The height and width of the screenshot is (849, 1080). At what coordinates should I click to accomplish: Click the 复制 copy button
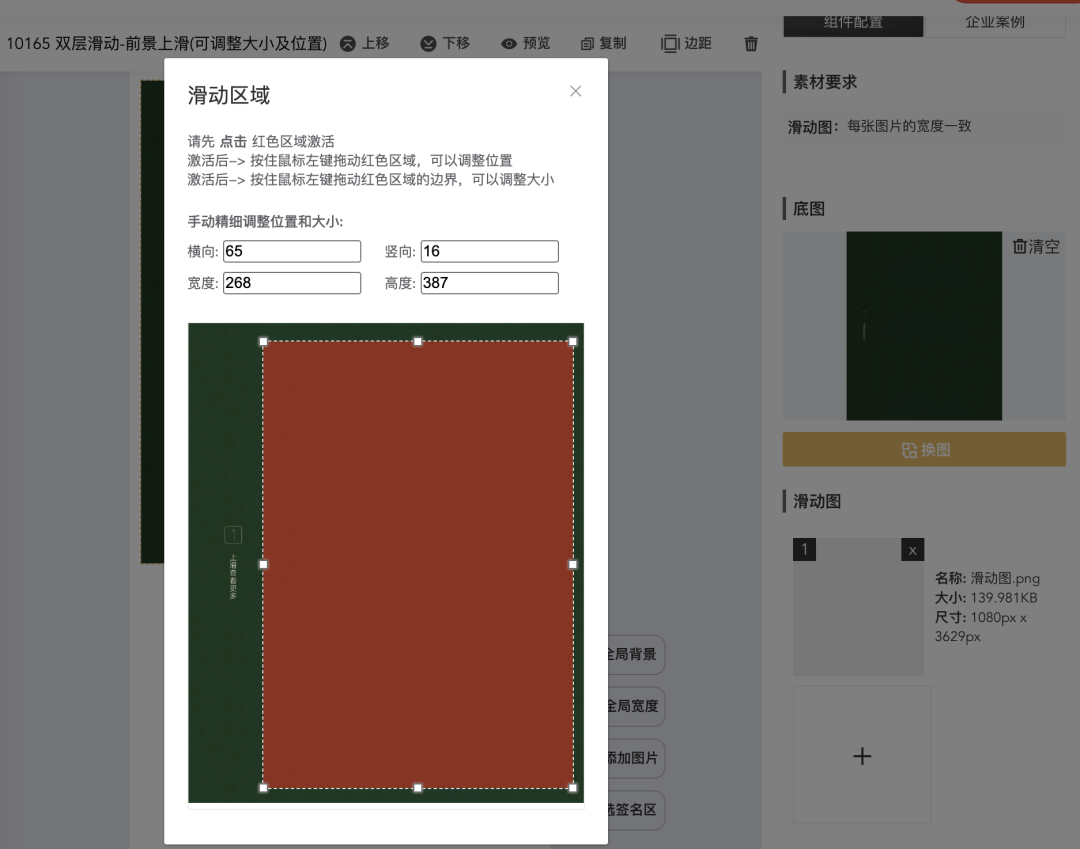pyautogui.click(x=603, y=43)
